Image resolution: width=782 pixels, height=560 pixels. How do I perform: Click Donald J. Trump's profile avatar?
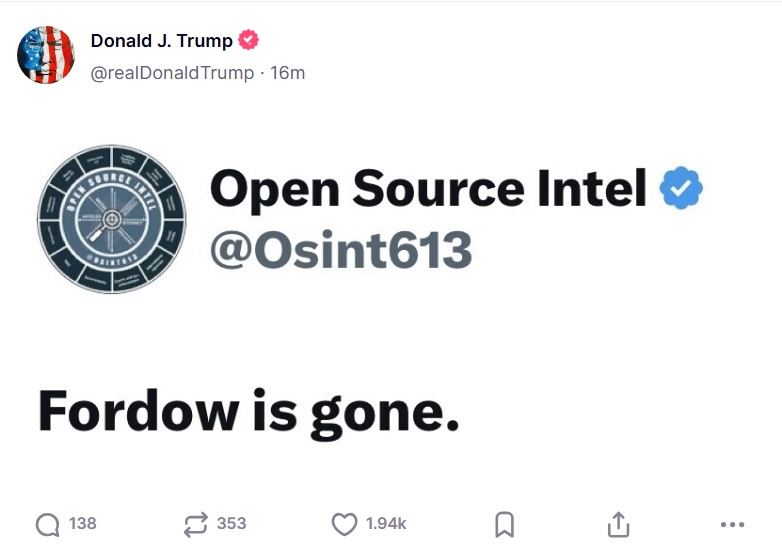pos(46,55)
